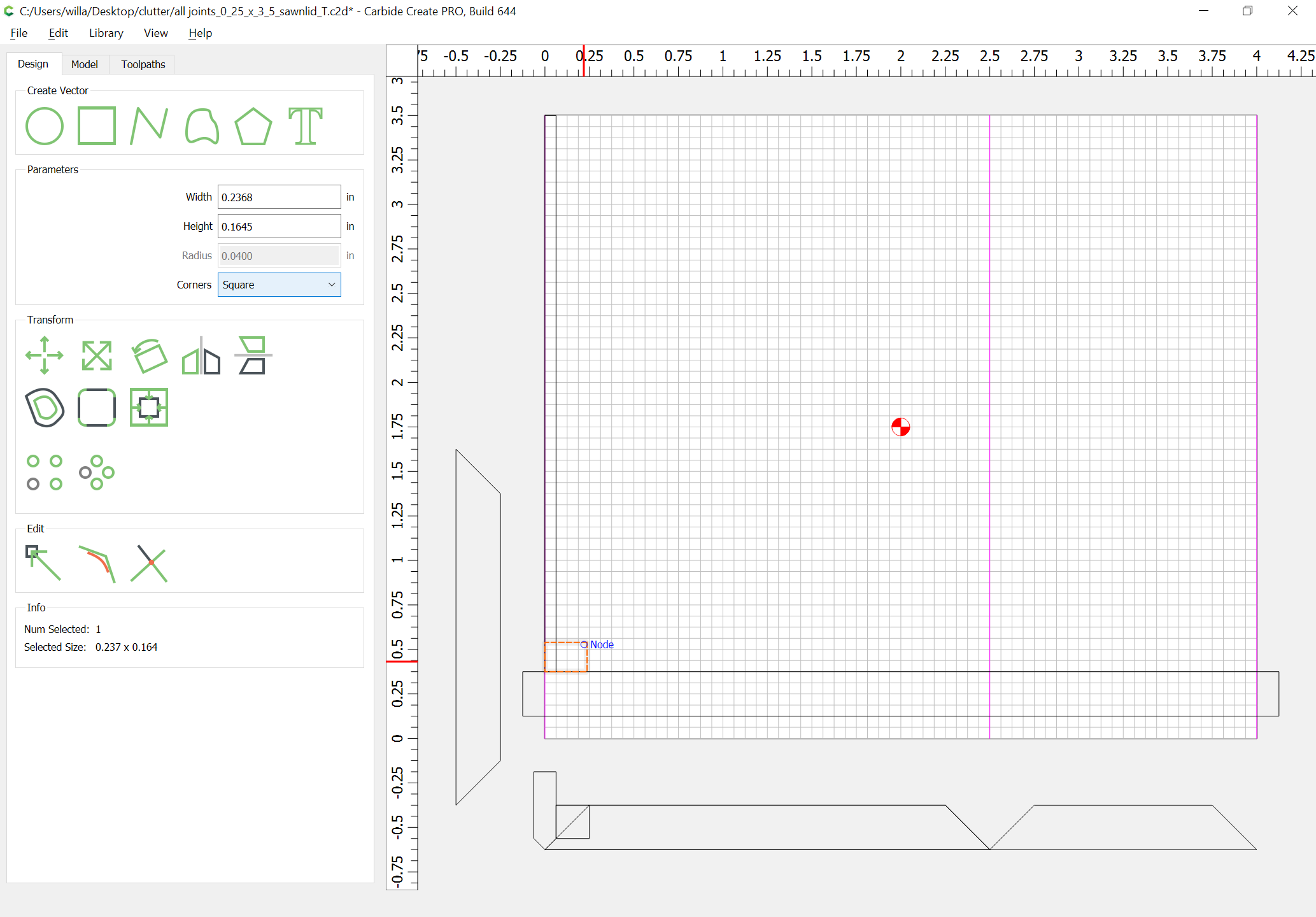
Task: Click the Offset vectors icon
Action: (x=45, y=408)
